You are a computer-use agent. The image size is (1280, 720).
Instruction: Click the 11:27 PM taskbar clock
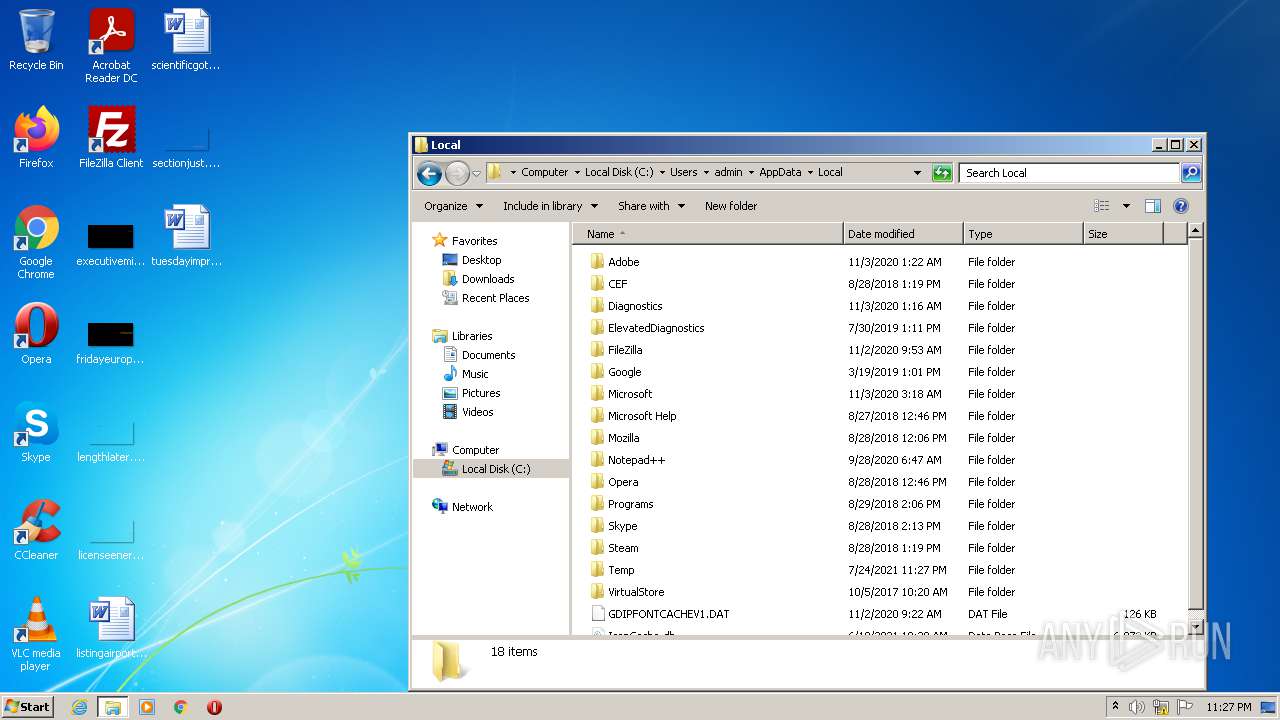click(x=1229, y=707)
